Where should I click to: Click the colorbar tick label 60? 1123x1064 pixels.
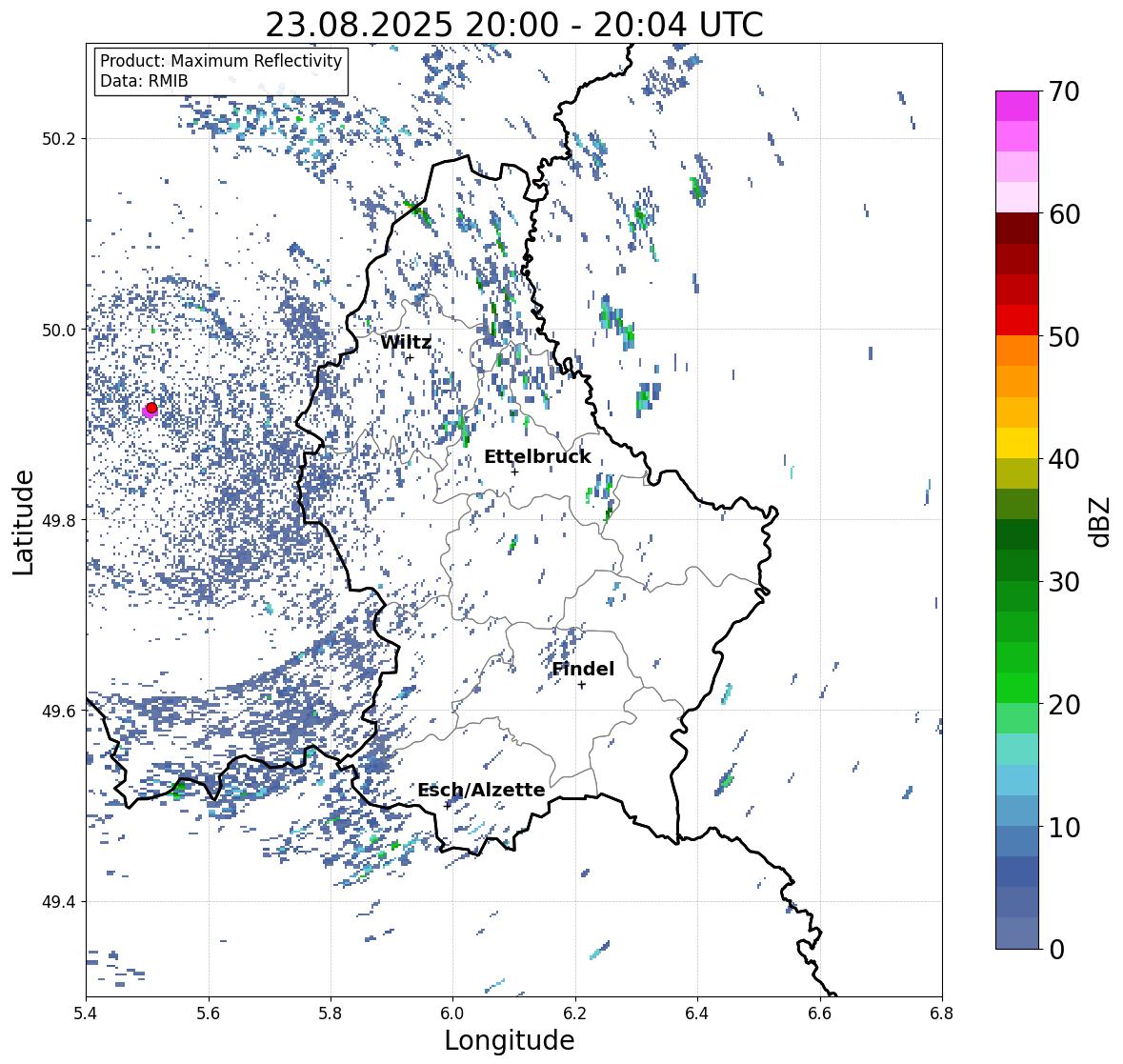[x=1064, y=214]
